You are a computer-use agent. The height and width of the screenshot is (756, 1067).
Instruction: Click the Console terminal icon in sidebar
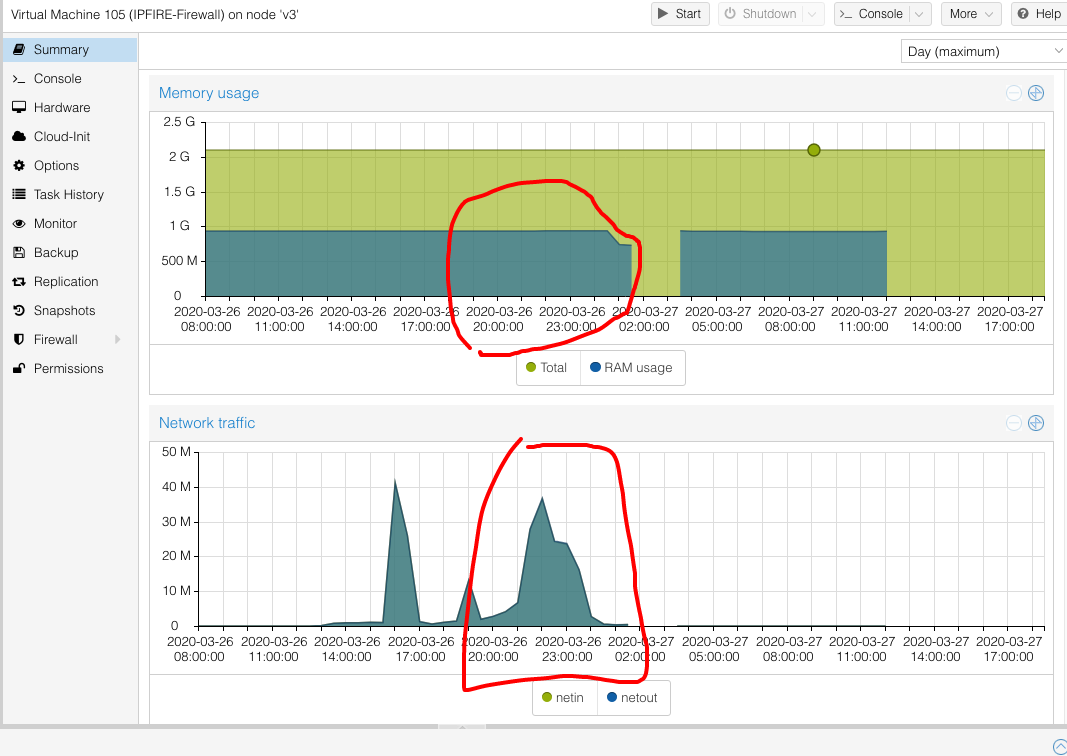(19, 79)
